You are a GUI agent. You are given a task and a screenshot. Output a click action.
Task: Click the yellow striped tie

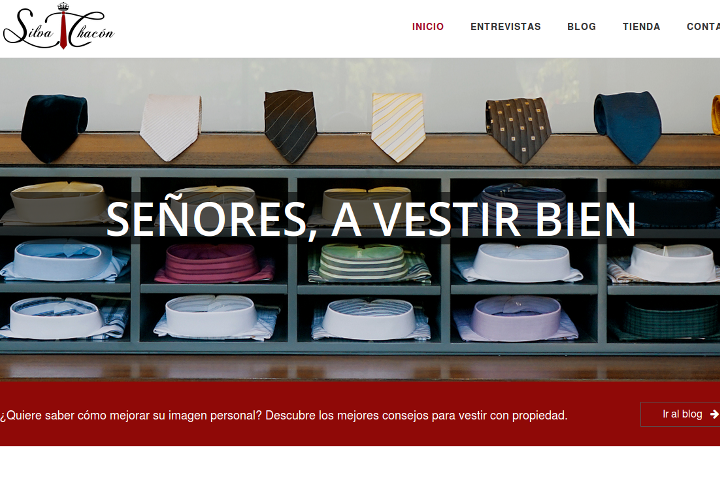pos(398,126)
